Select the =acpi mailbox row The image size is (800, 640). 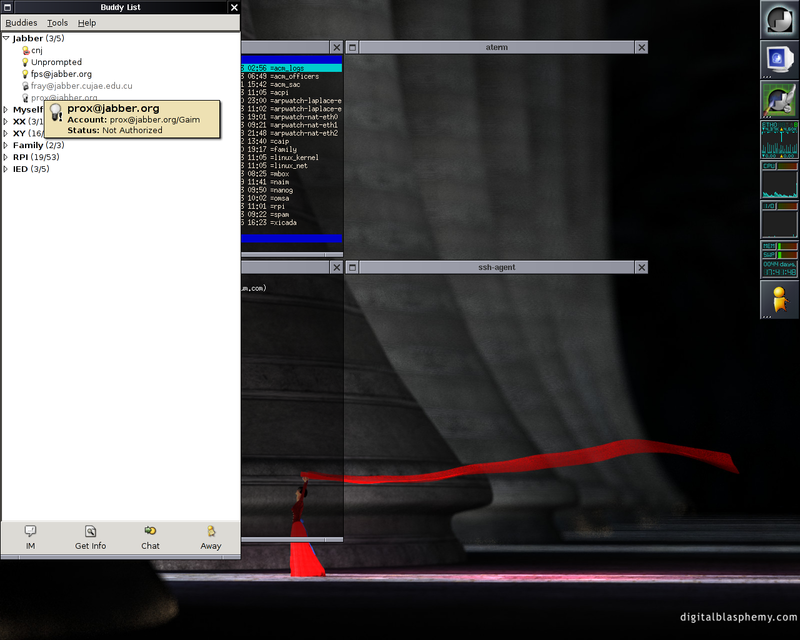(291, 92)
